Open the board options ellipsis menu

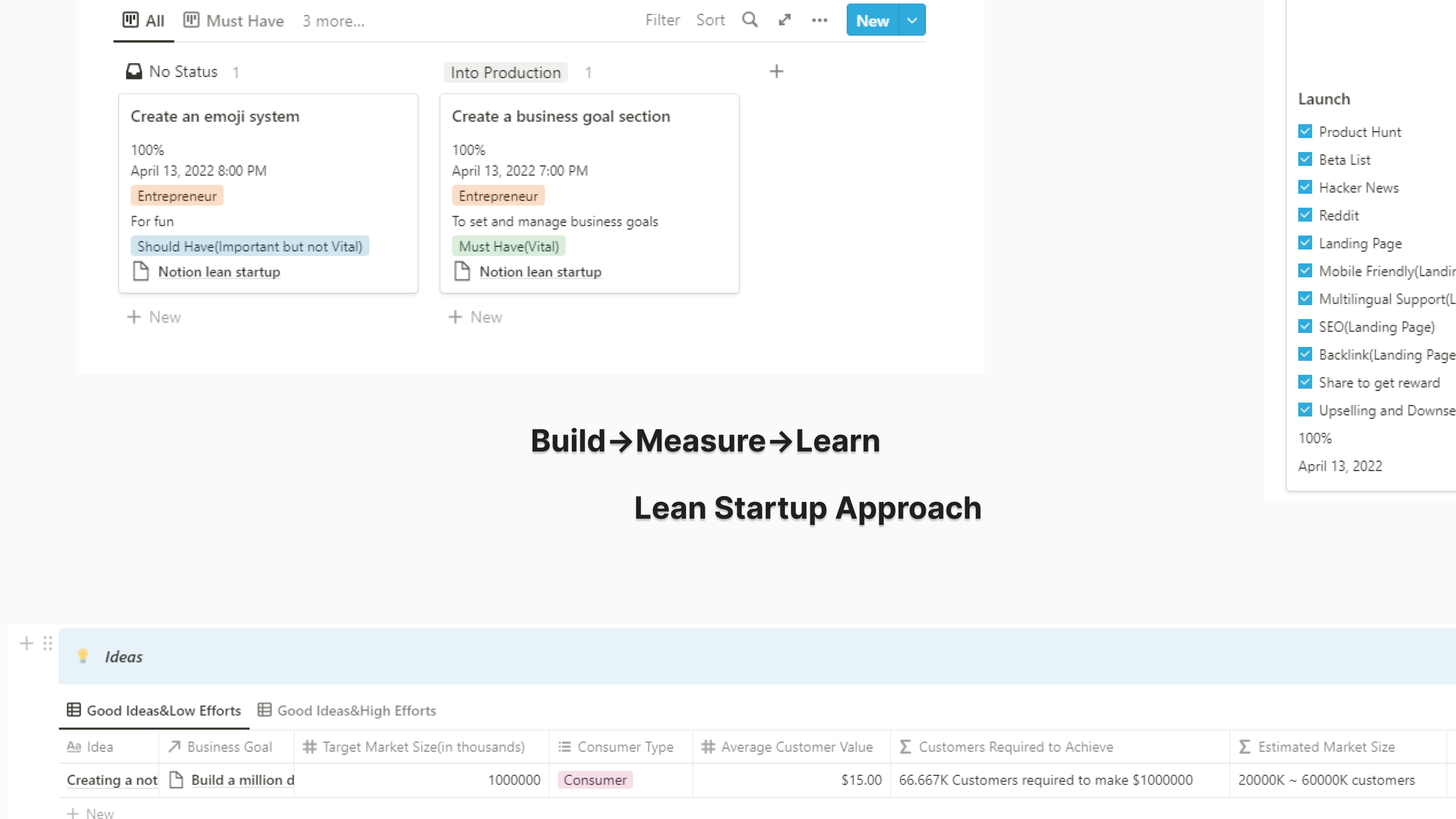(x=819, y=20)
